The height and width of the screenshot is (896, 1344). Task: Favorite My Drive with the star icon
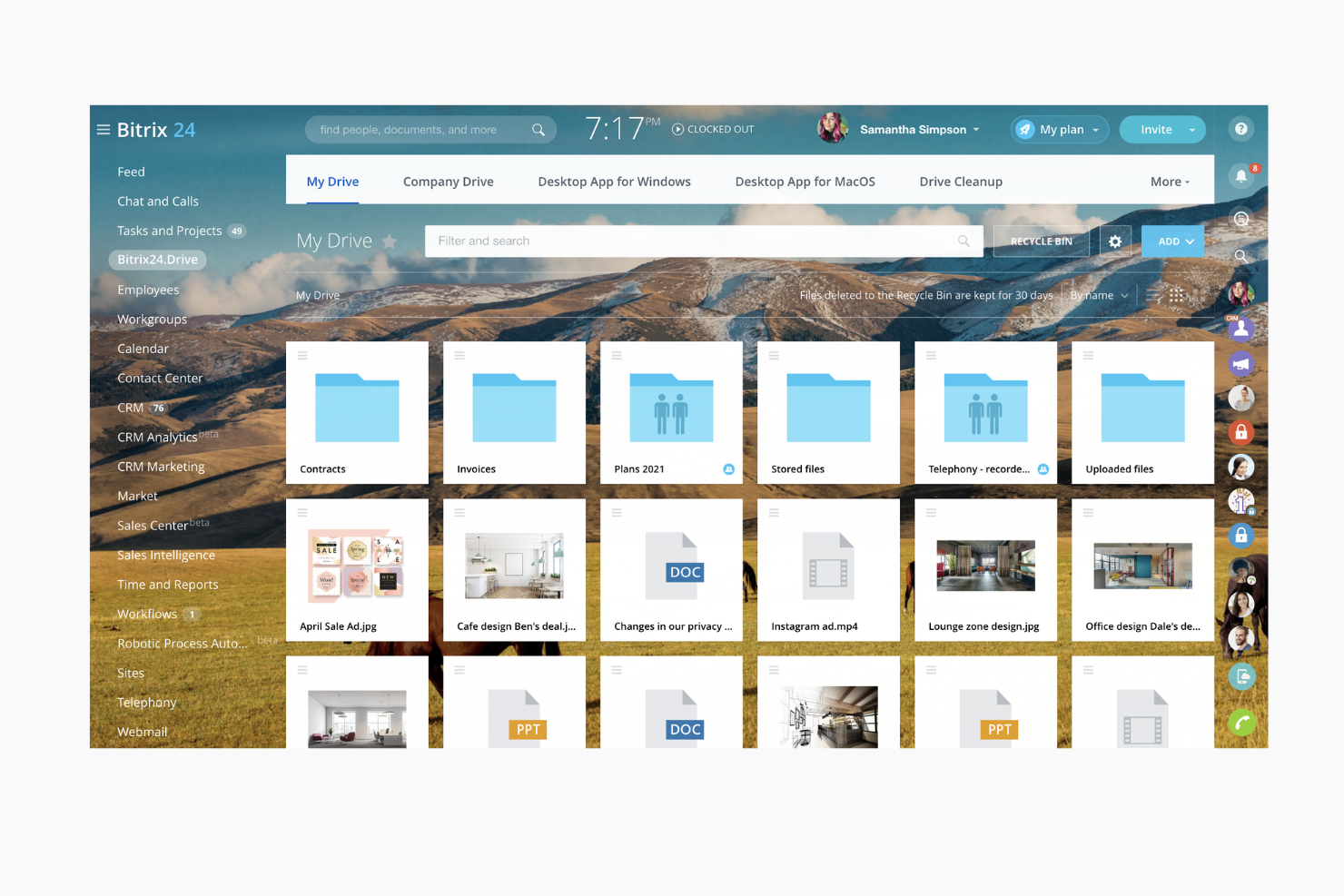(390, 241)
